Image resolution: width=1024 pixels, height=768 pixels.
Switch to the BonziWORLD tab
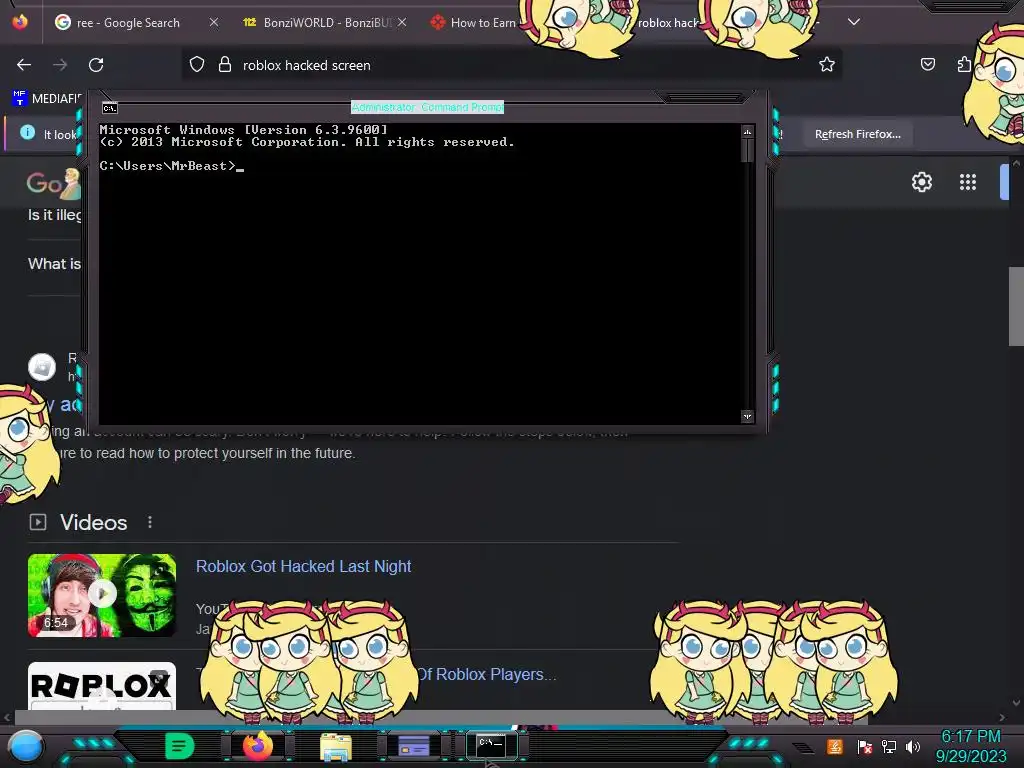click(x=319, y=22)
